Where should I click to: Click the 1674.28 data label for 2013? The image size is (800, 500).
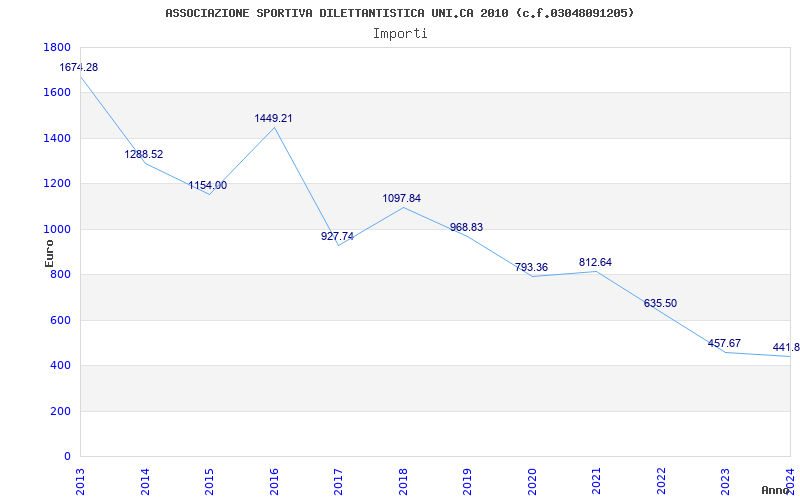coord(79,67)
